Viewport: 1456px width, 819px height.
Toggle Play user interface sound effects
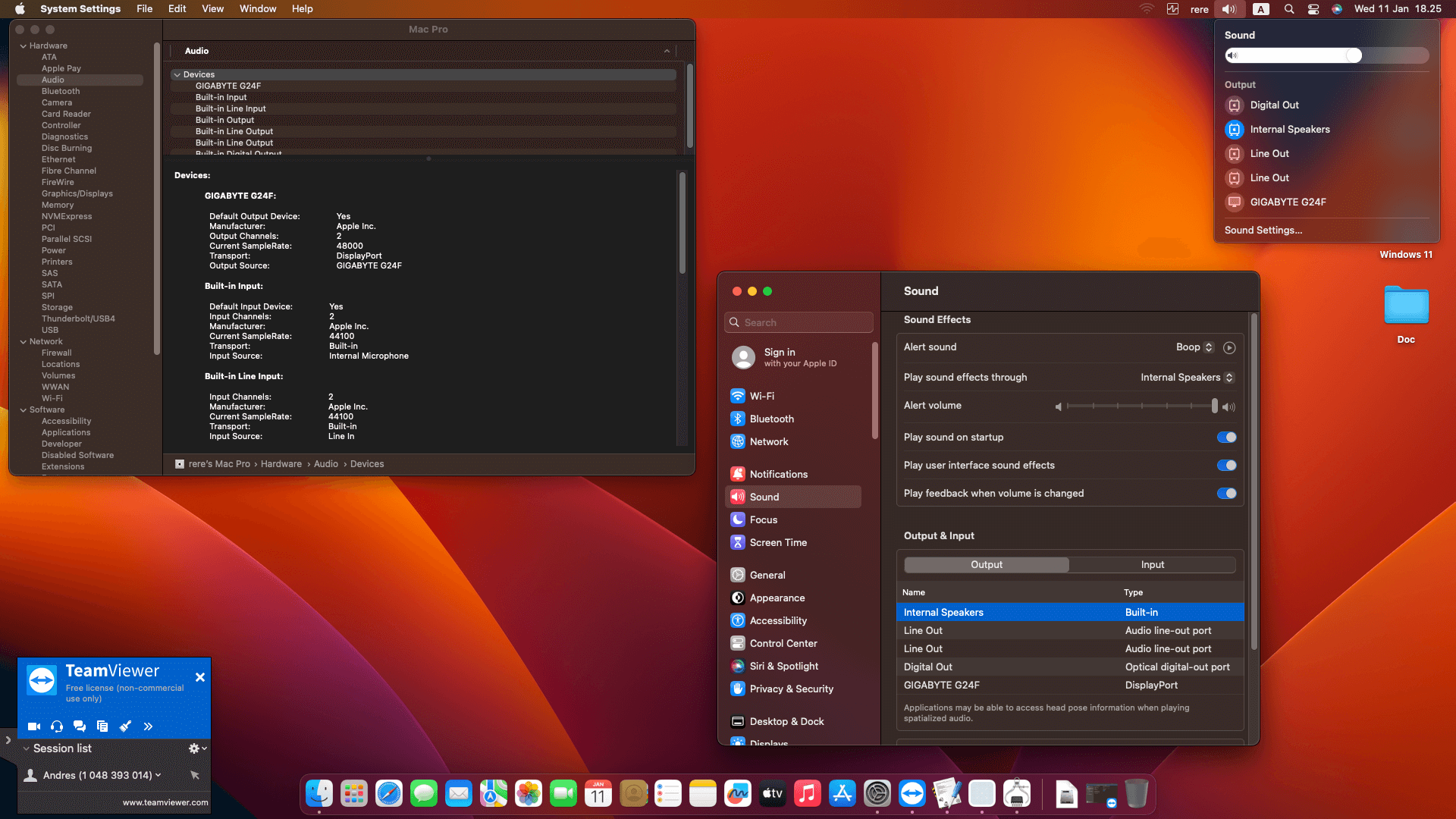[1226, 466]
